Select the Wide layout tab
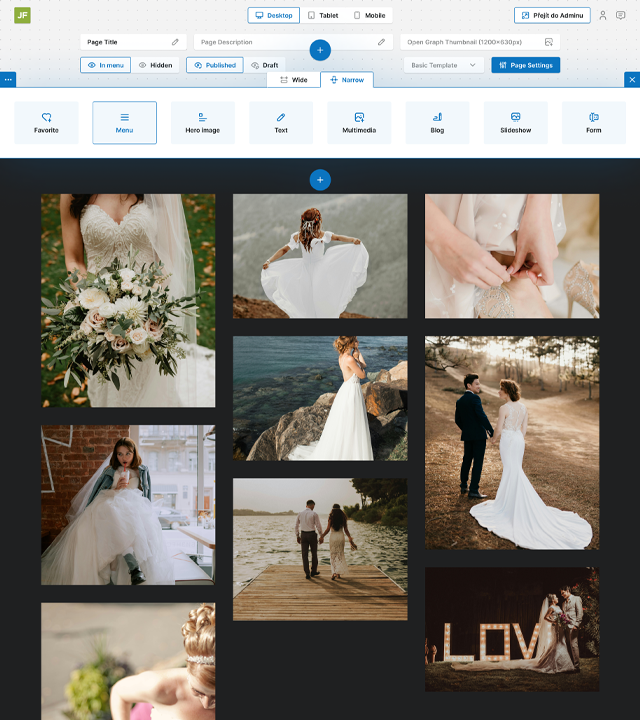Viewport: 640px width, 720px height. 293,79
